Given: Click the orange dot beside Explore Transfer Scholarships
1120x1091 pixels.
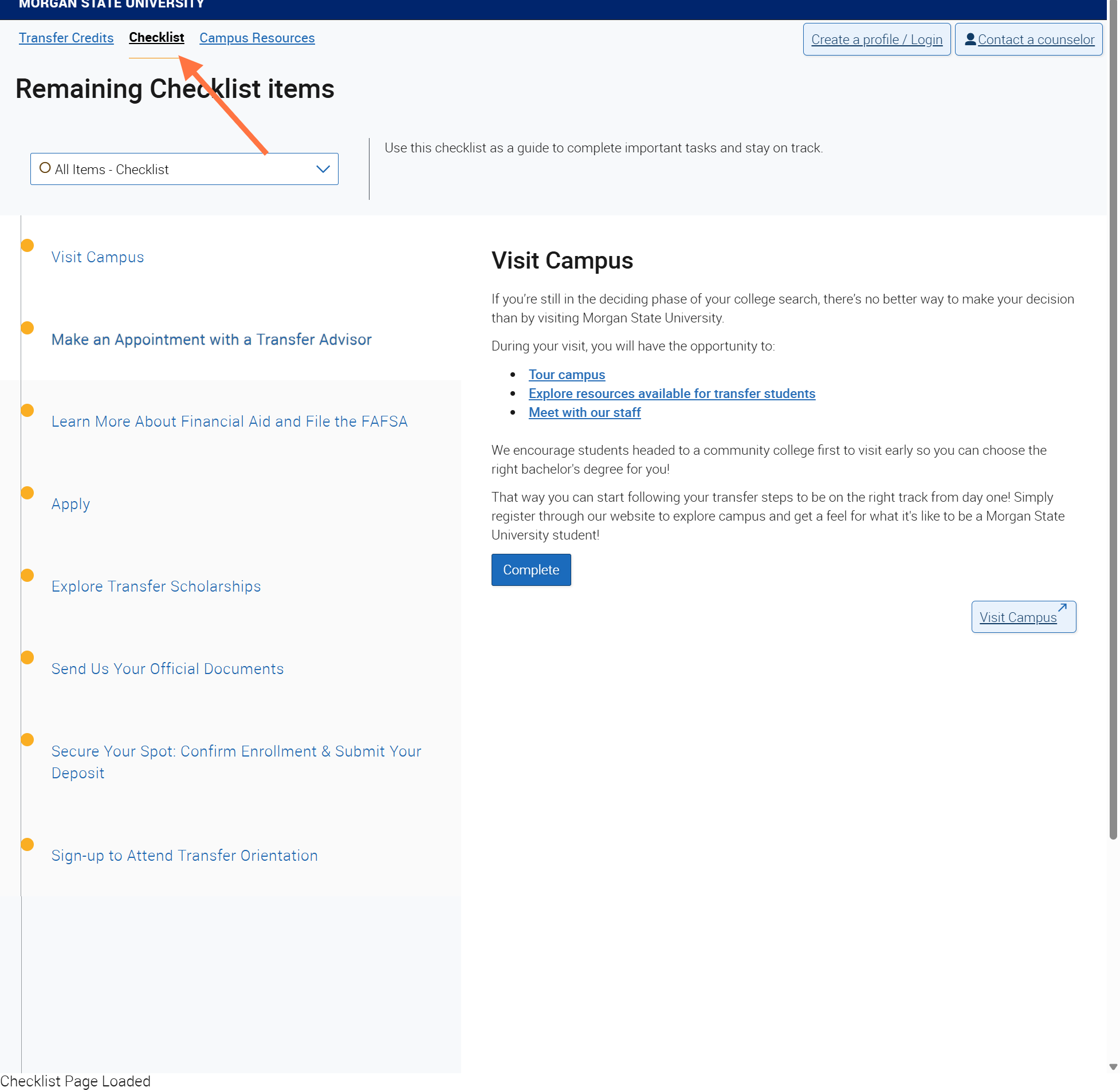Looking at the screenshot, I should 27,576.
